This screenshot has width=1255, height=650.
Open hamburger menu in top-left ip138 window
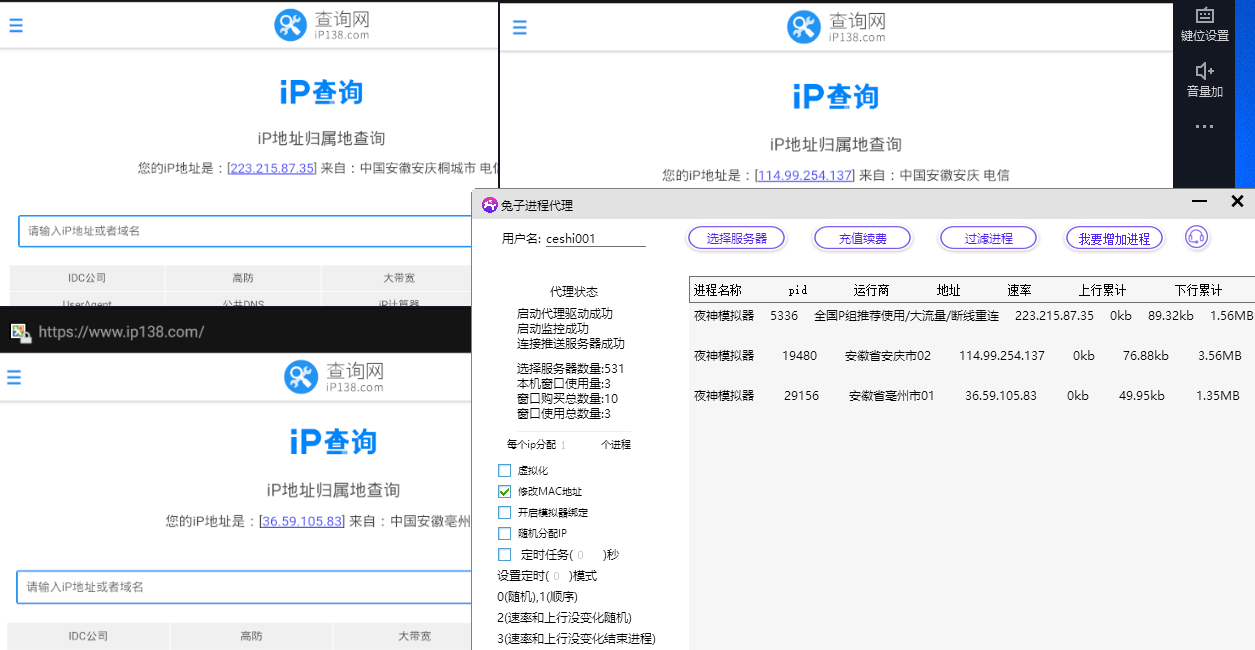click(16, 26)
